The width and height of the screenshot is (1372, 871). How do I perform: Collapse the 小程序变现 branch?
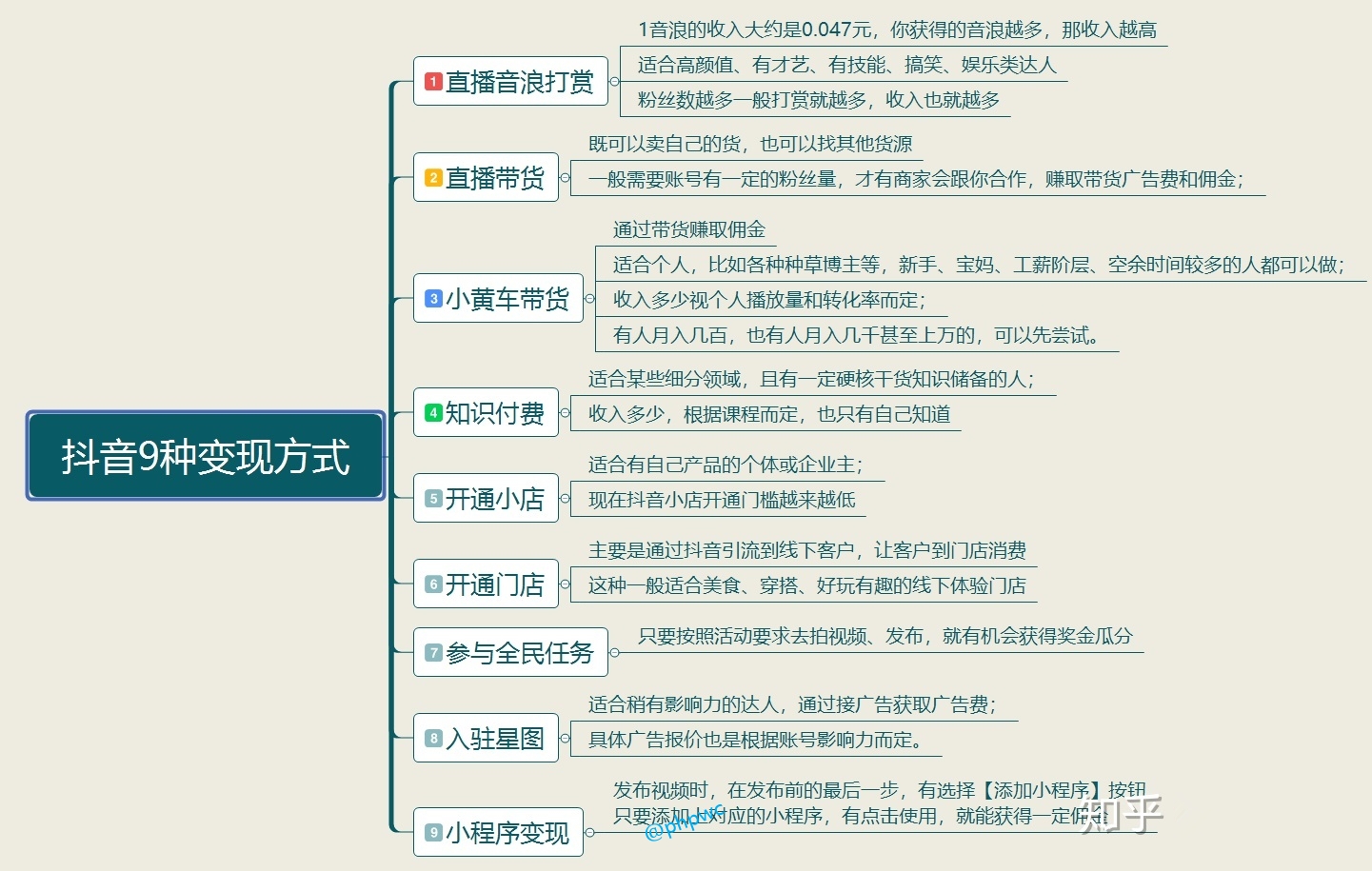(589, 833)
